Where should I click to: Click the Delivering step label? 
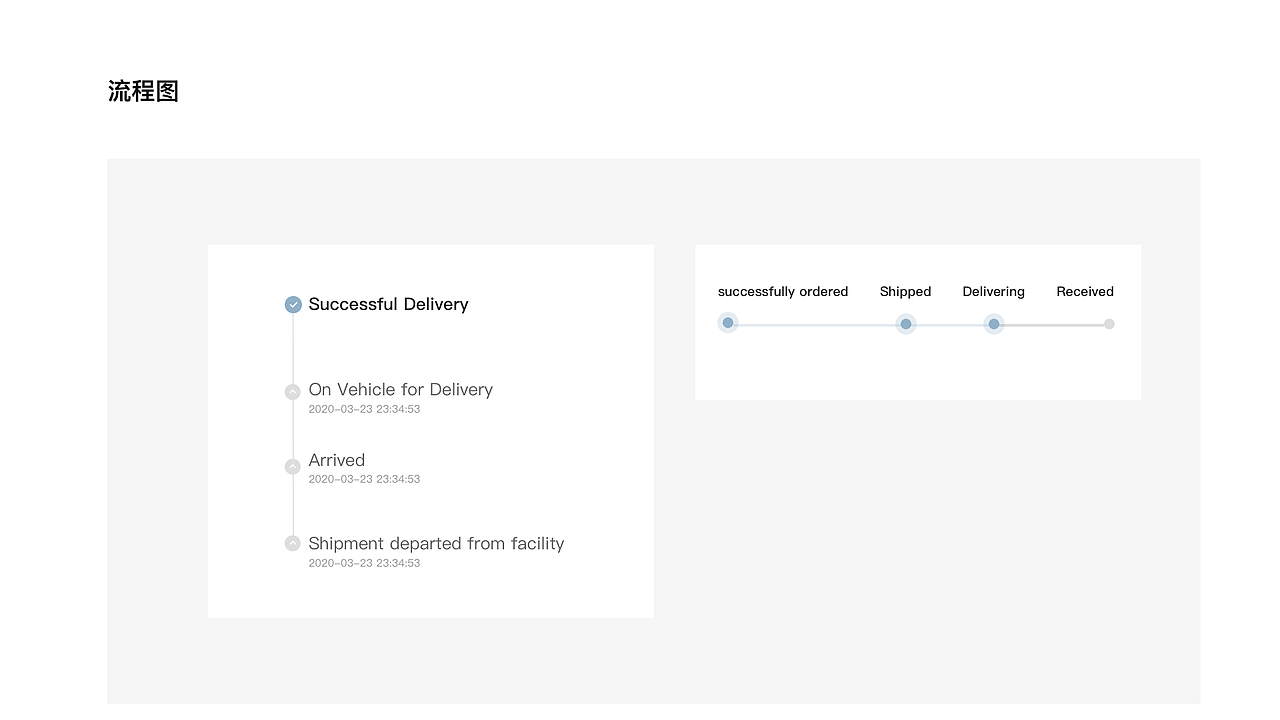tap(993, 292)
